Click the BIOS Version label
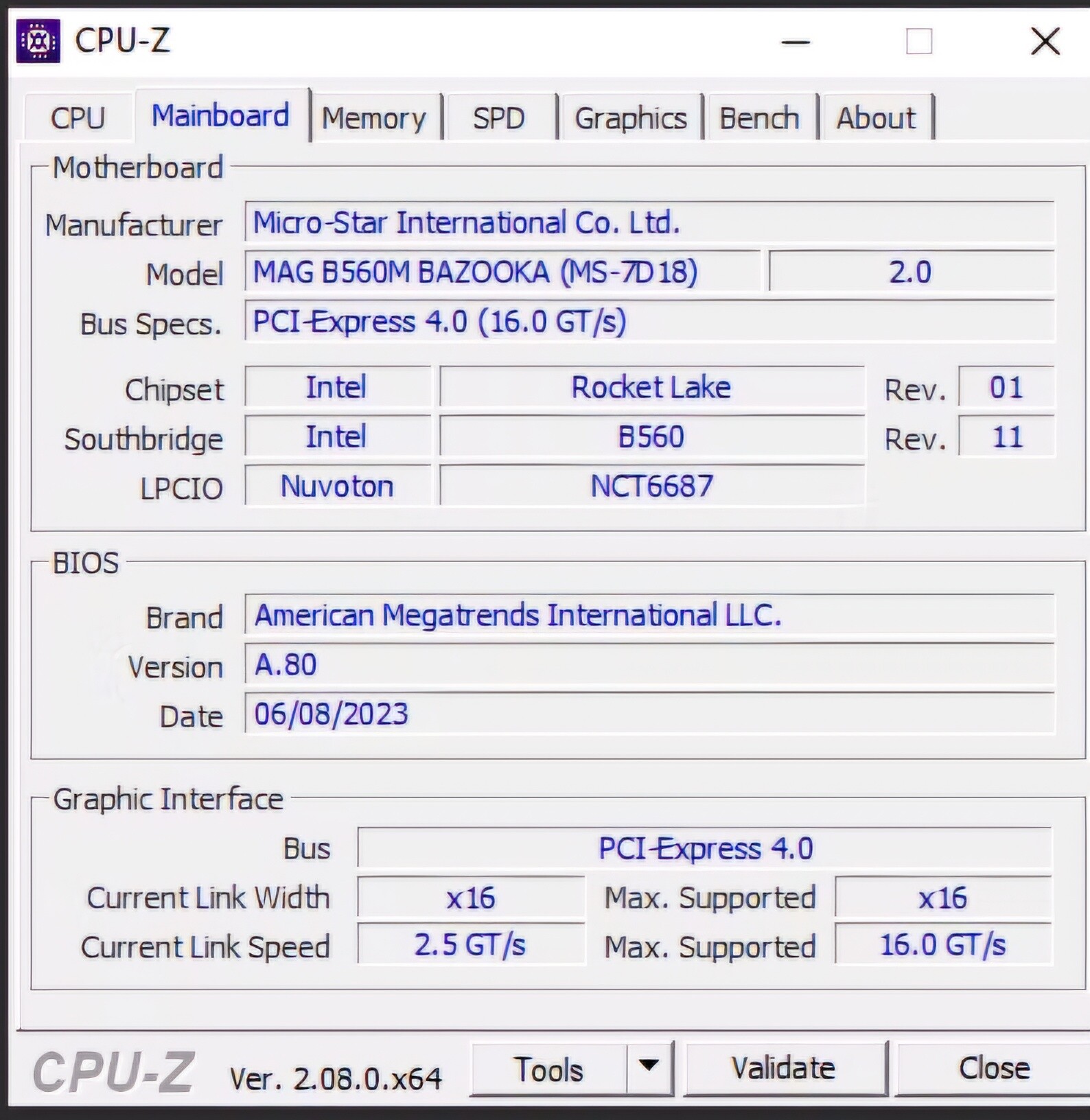This screenshot has height=1120, width=1090. pos(175,667)
